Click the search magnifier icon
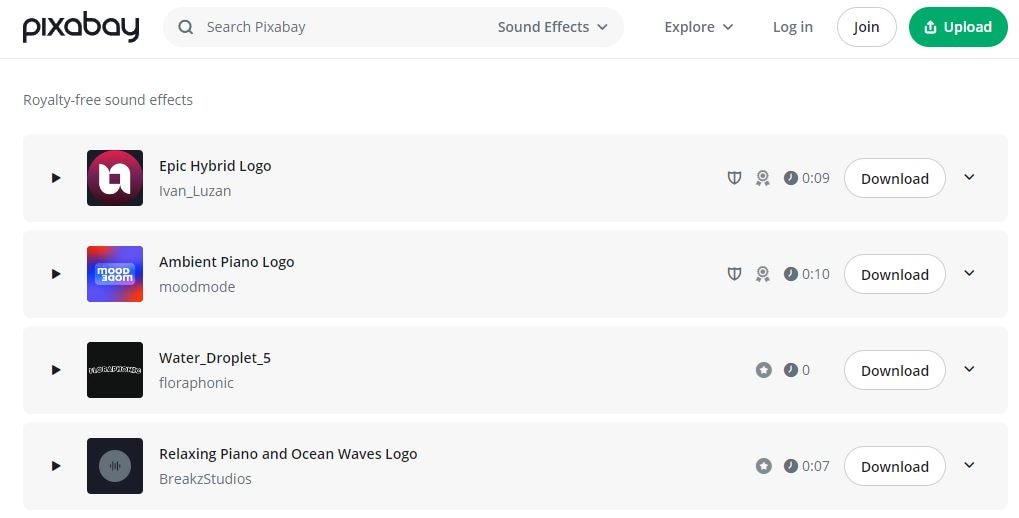The height and width of the screenshot is (518, 1019). coord(185,27)
